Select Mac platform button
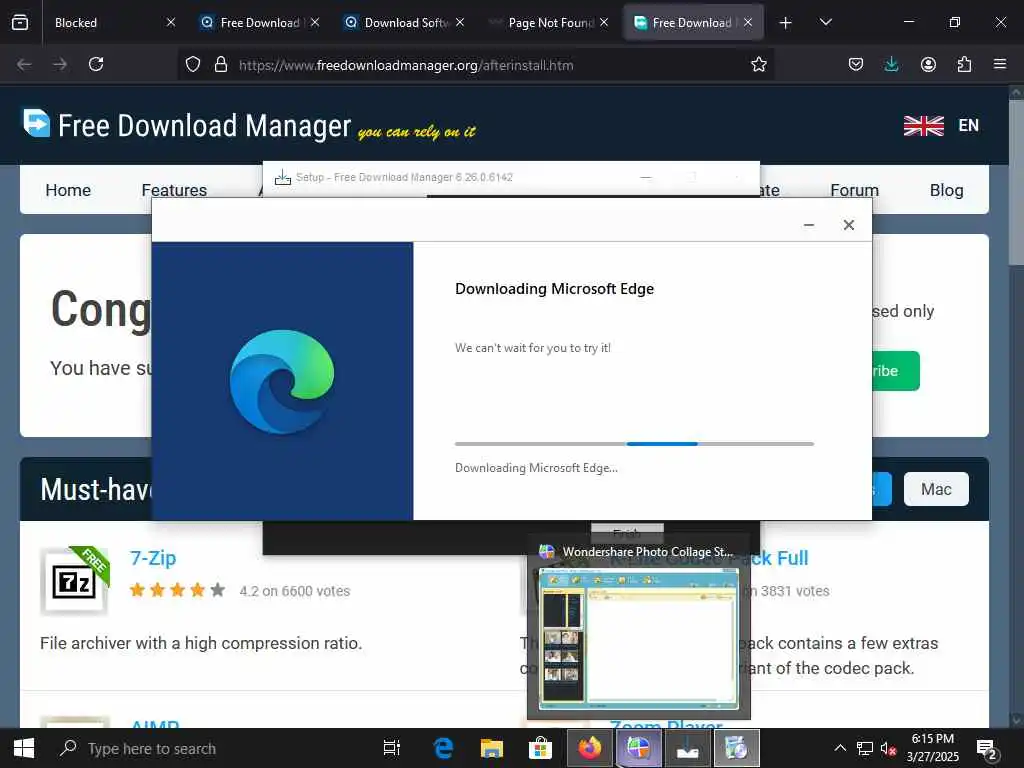Viewport: 1024px width, 768px height. point(936,489)
